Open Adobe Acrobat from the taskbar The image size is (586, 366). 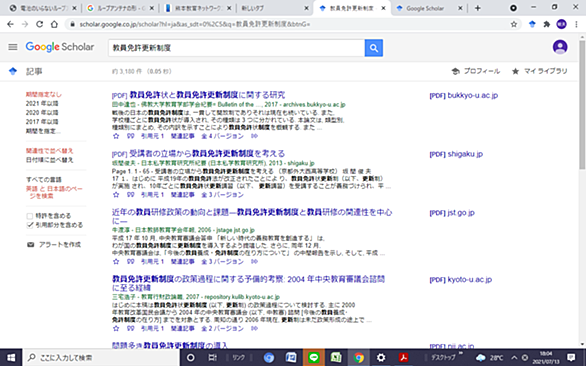(x=403, y=358)
